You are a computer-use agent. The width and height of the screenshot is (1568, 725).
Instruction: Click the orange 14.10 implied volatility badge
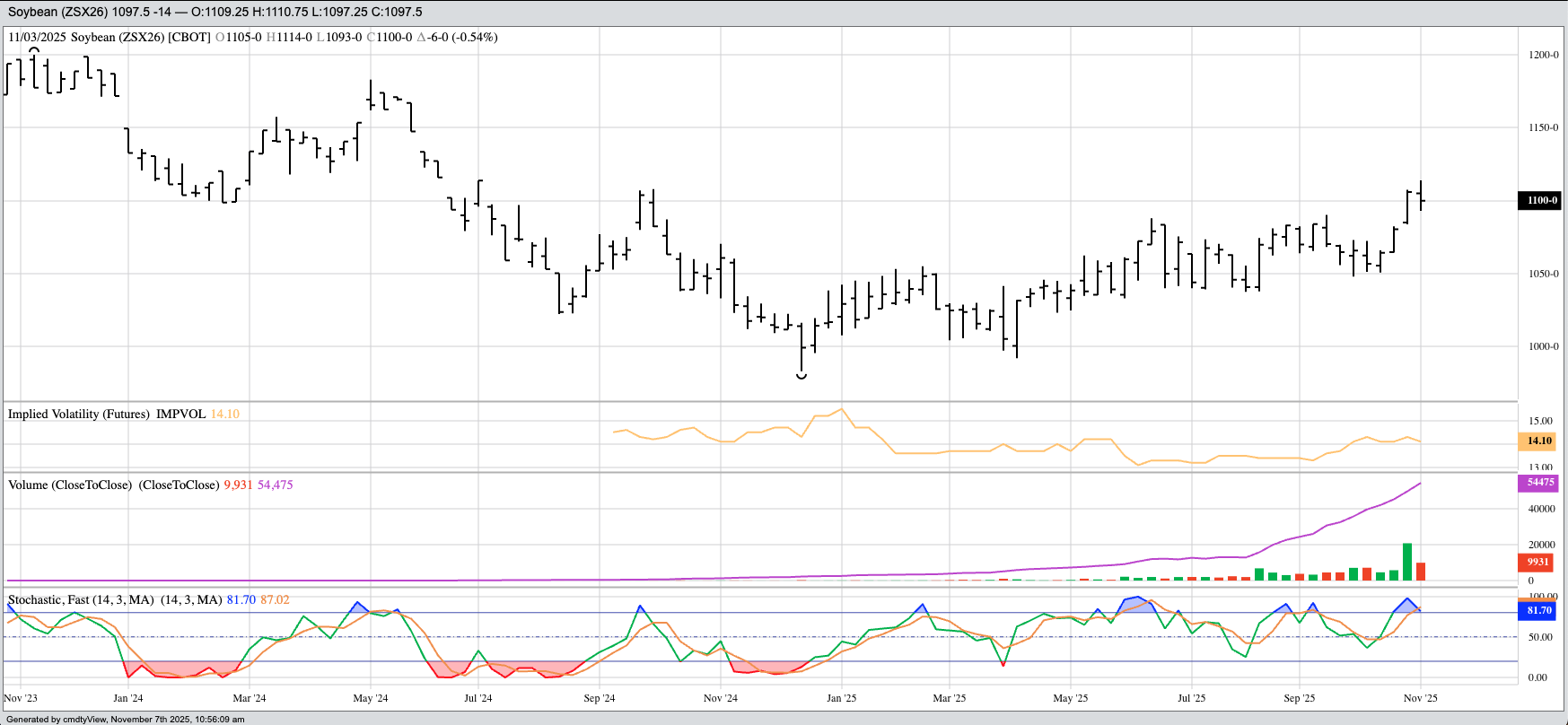click(x=1539, y=441)
